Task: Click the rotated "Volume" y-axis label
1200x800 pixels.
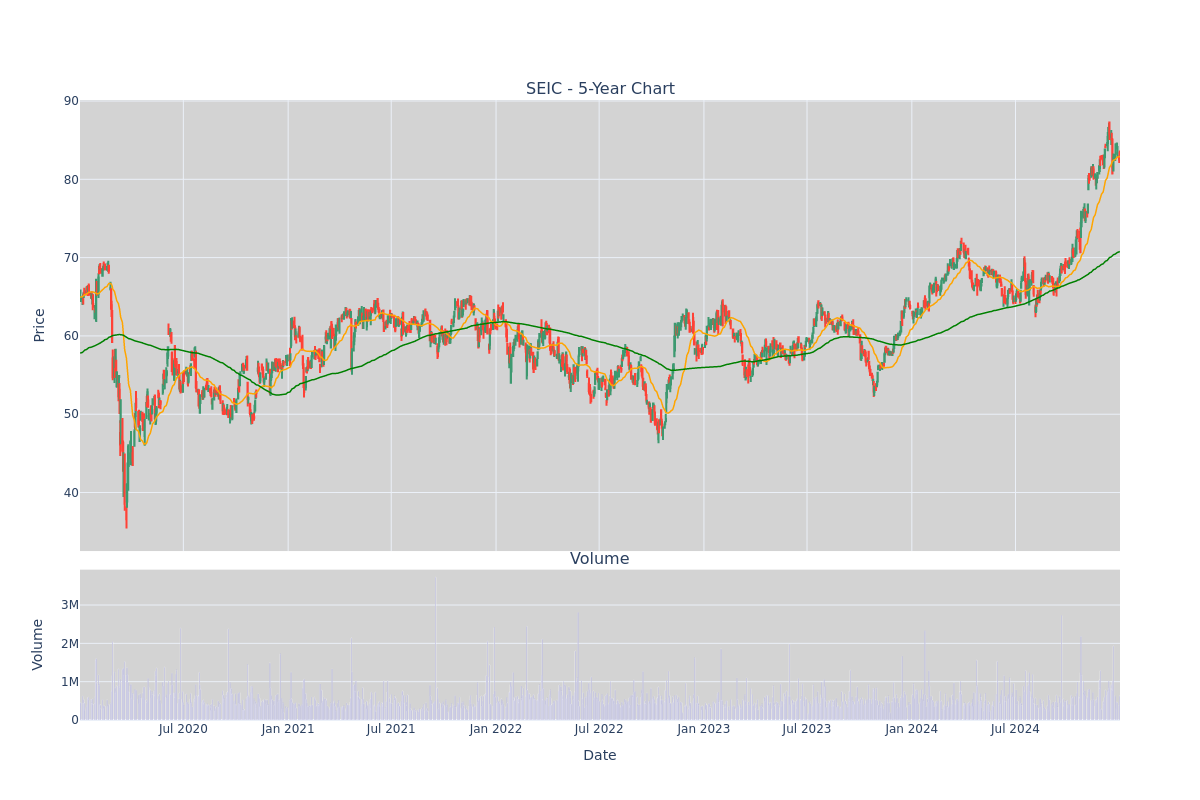Action: point(40,644)
